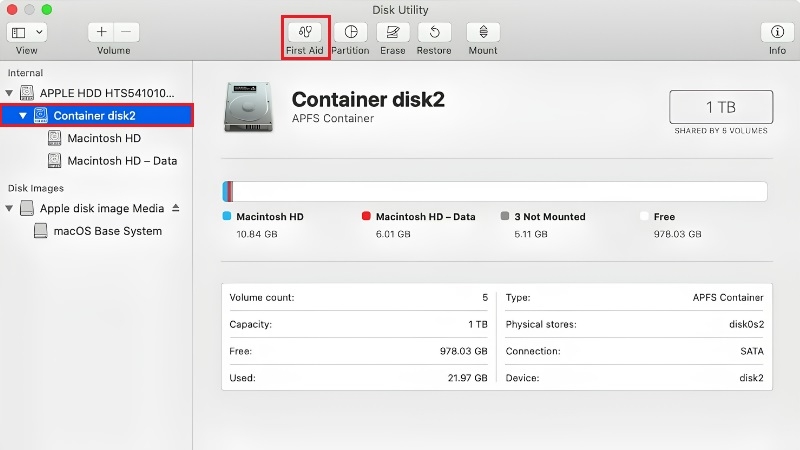Click the red Macintosh HD – Data swatch
Screen dimensions: 800x450
coord(366,216)
